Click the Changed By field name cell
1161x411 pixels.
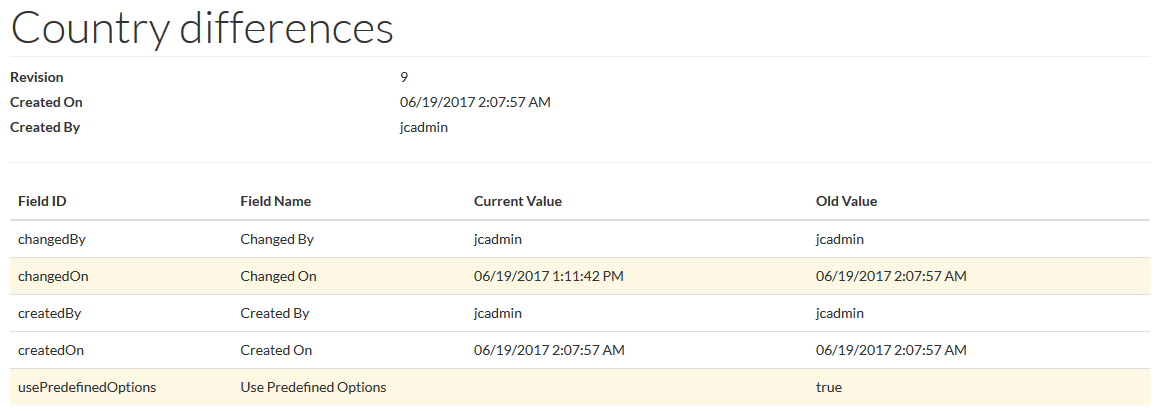(x=277, y=239)
